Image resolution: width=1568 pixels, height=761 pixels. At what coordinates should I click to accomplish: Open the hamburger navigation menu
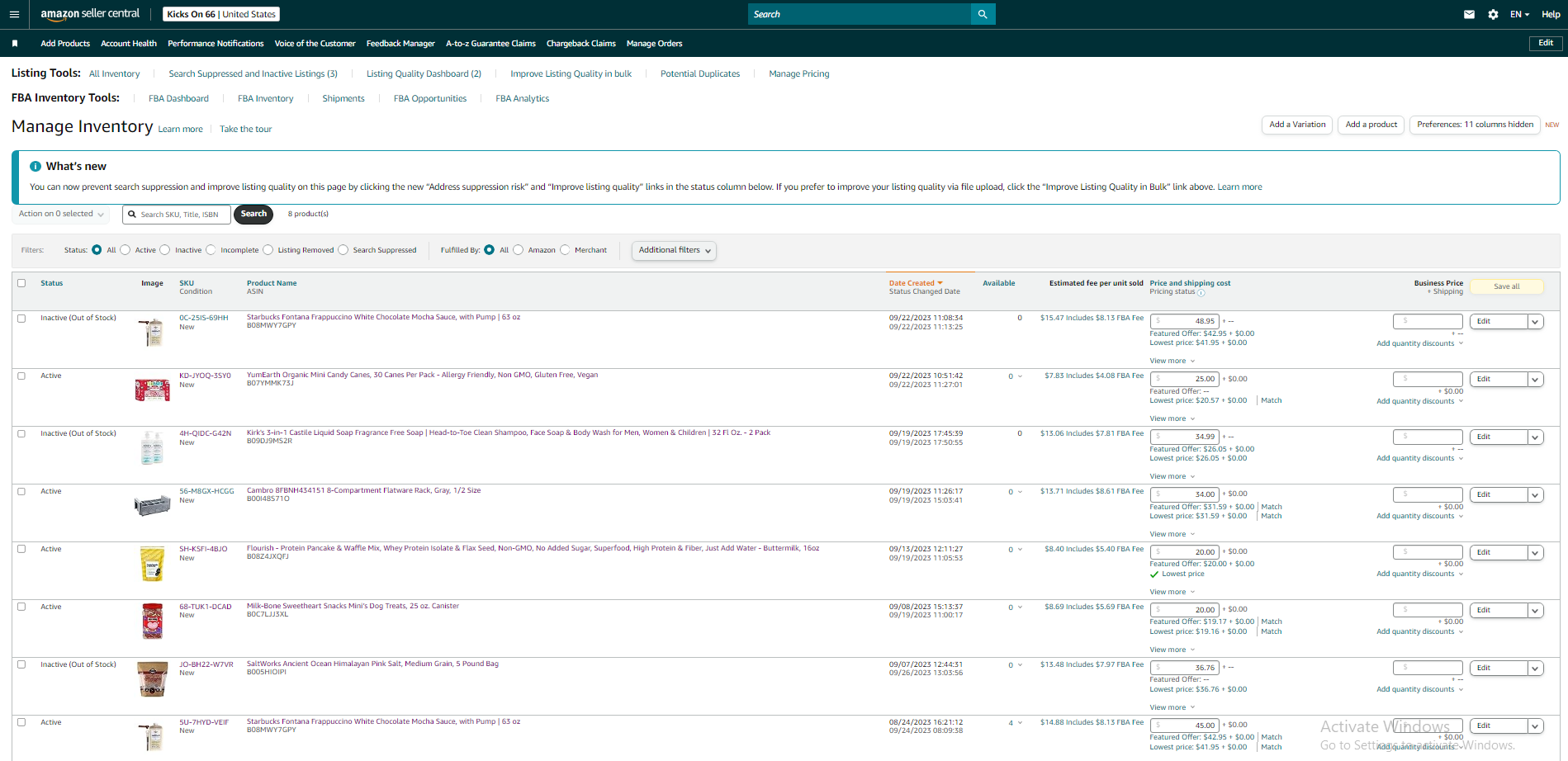14,14
